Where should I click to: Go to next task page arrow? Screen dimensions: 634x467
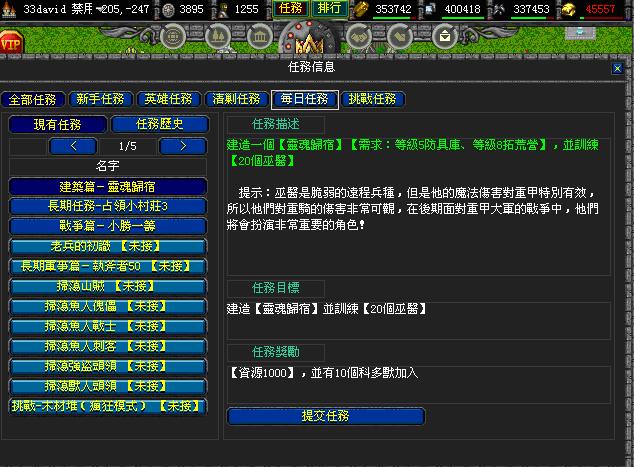point(176,146)
